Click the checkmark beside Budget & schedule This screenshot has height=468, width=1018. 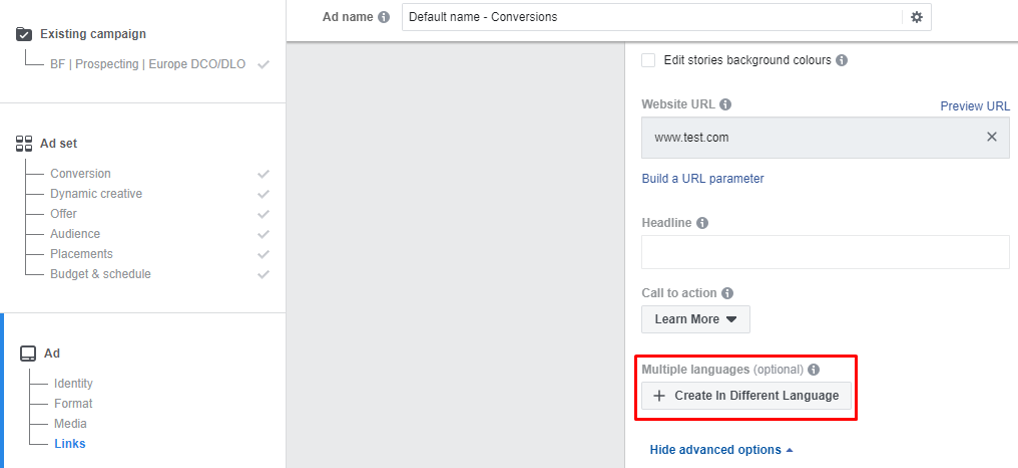coord(263,275)
